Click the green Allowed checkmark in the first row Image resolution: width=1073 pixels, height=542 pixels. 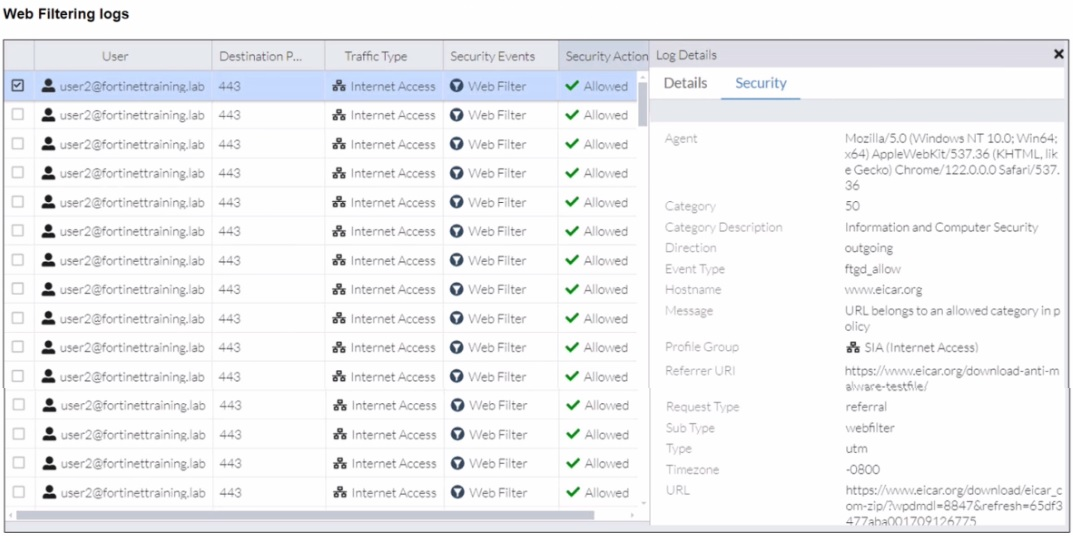[x=572, y=86]
